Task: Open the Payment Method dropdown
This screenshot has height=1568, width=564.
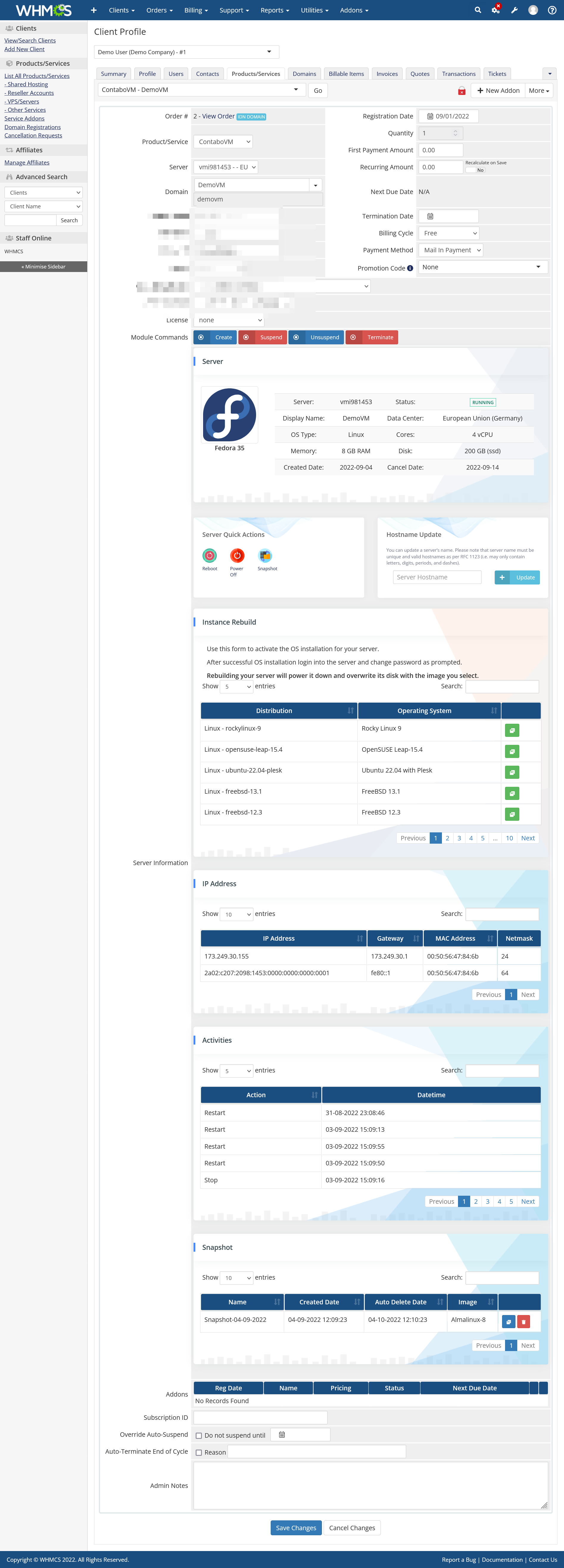Action: click(x=451, y=250)
